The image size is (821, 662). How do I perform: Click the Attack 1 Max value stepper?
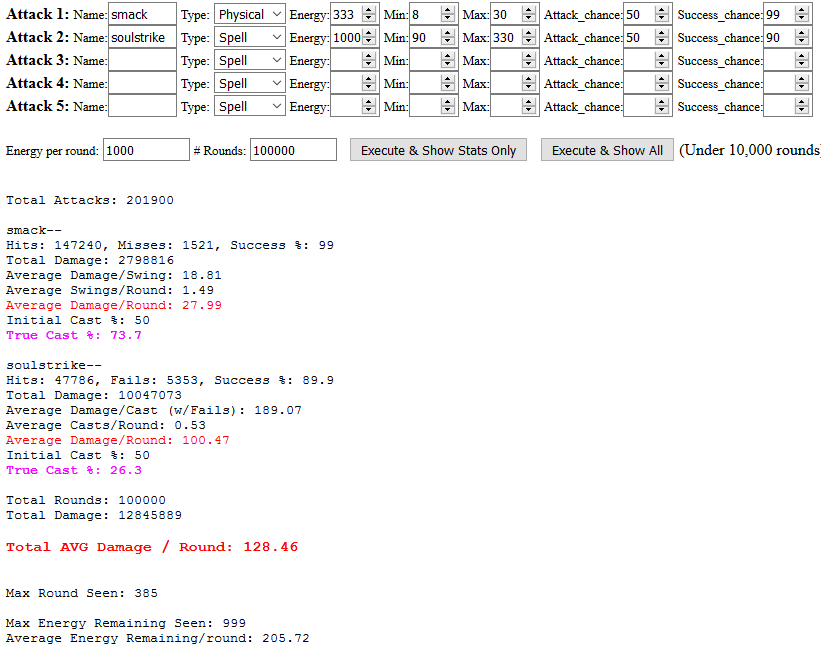pos(528,15)
